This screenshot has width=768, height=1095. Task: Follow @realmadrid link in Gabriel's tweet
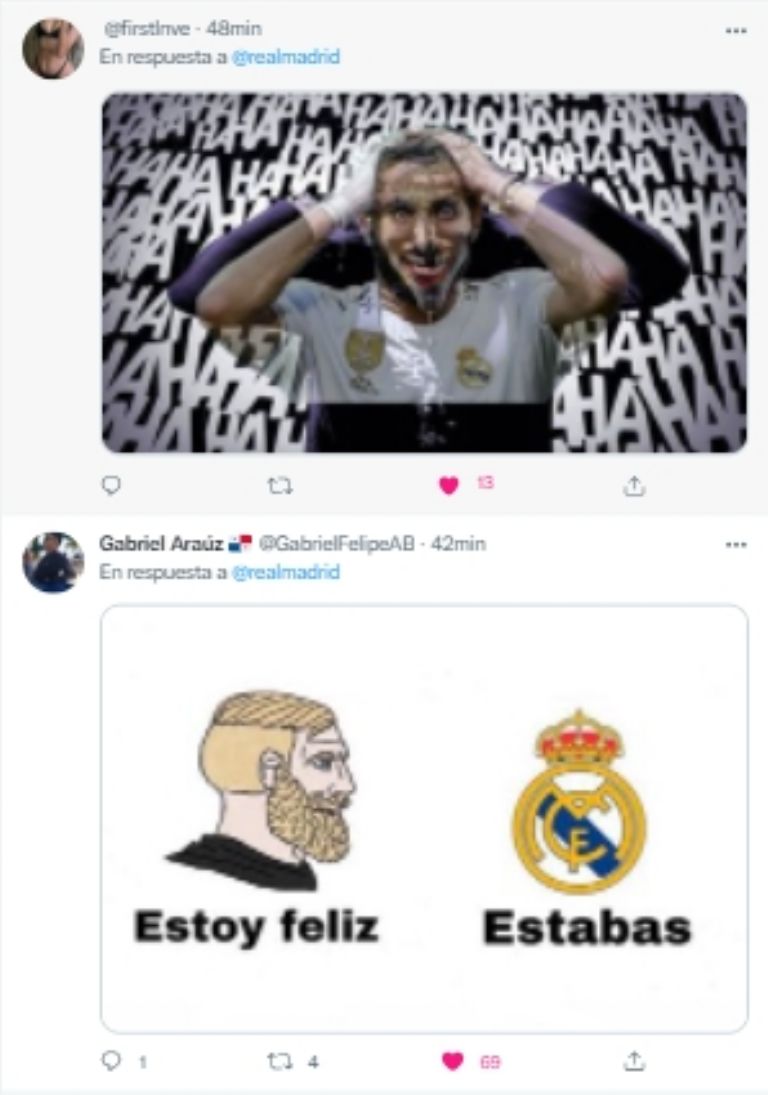point(286,572)
